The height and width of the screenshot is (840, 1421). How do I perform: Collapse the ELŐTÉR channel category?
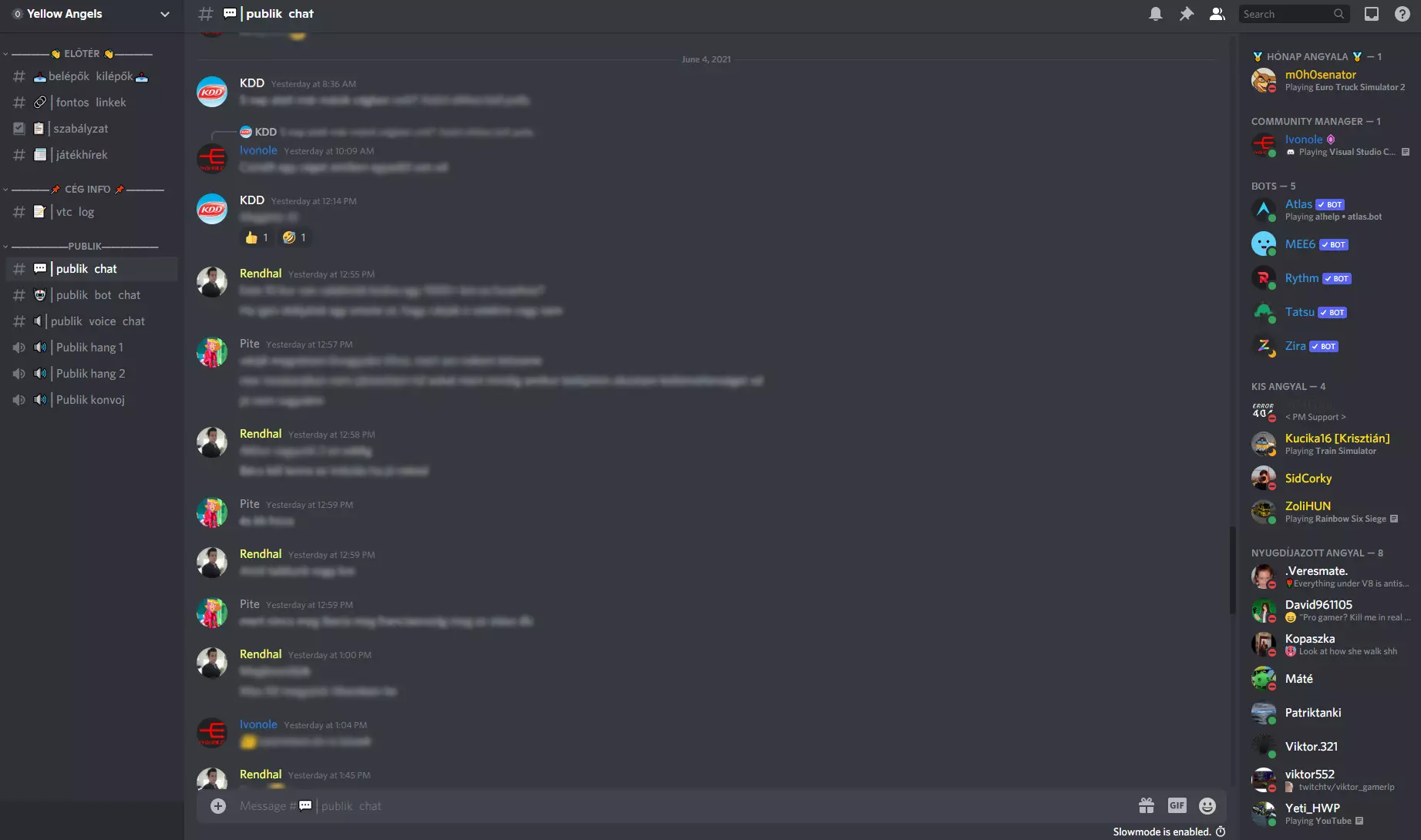coord(82,54)
